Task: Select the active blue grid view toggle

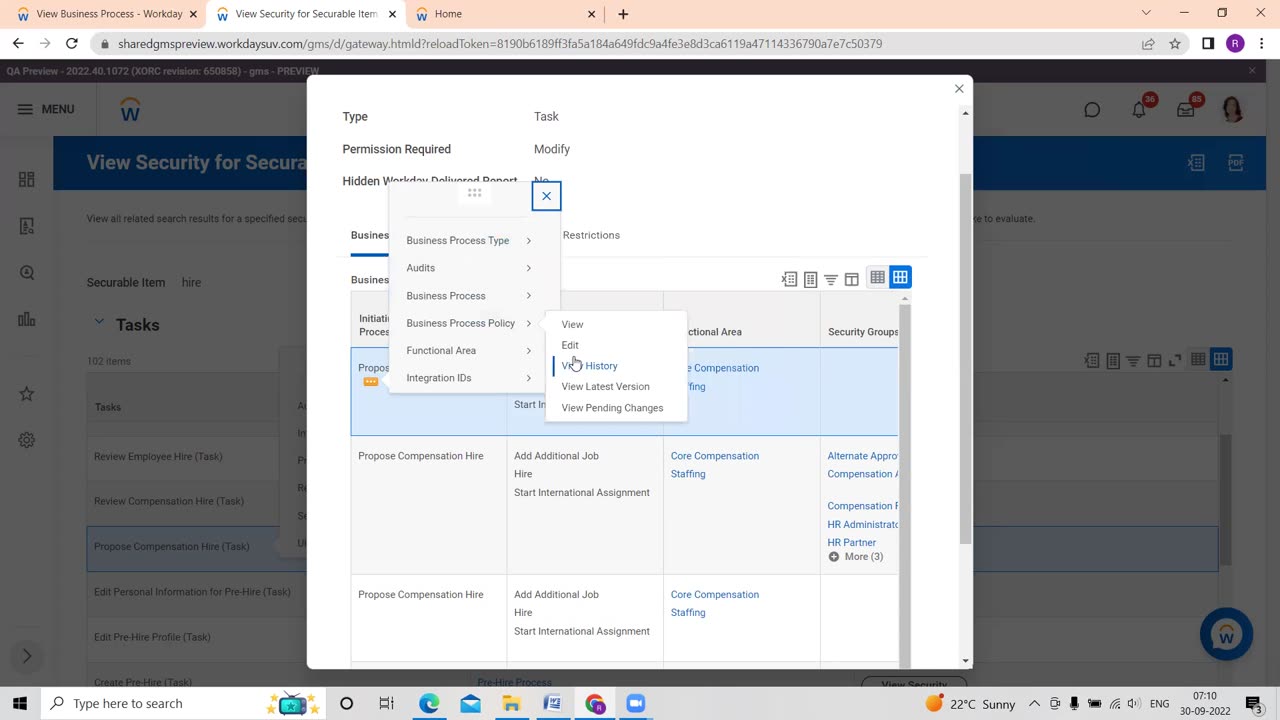Action: click(x=900, y=278)
